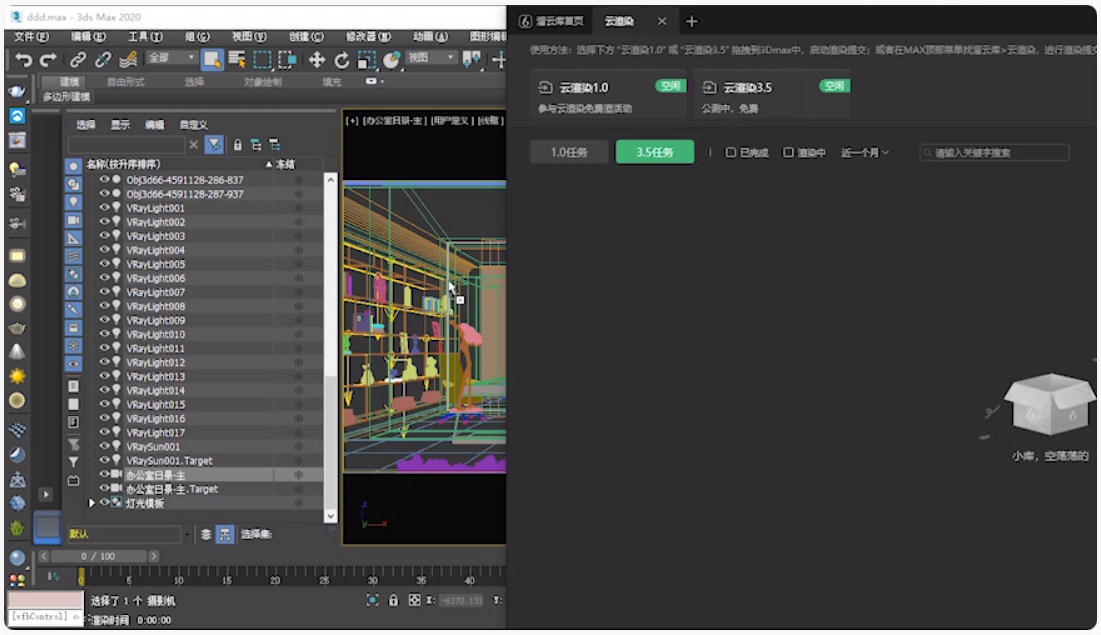
Task: Open the 文件(F) menu
Action: tap(31, 37)
